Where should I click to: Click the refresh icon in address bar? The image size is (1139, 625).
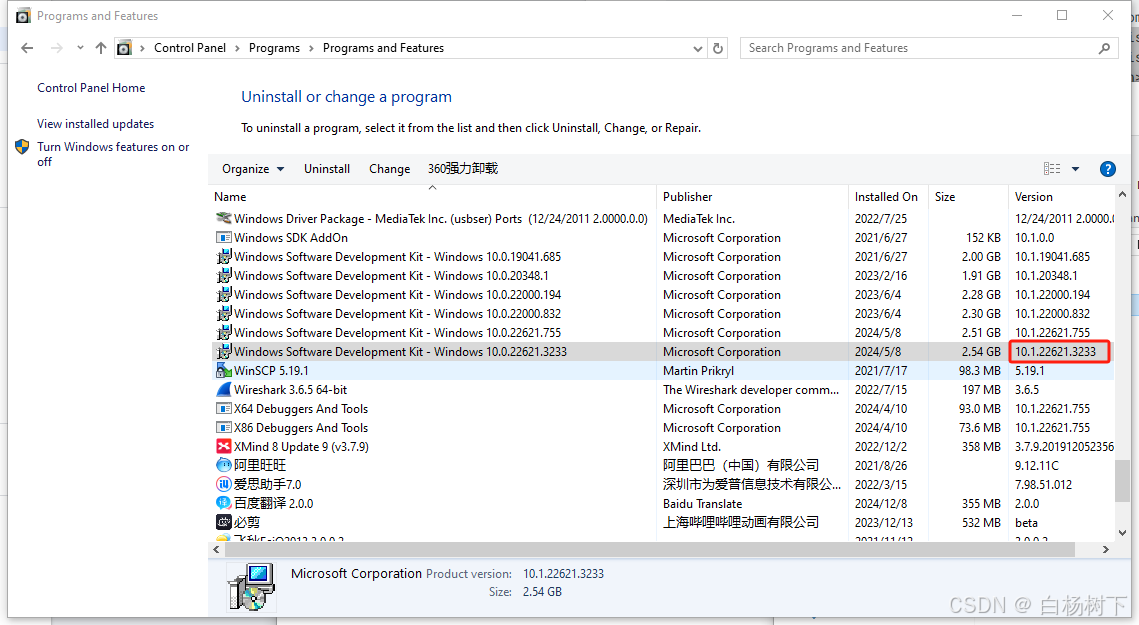(719, 47)
